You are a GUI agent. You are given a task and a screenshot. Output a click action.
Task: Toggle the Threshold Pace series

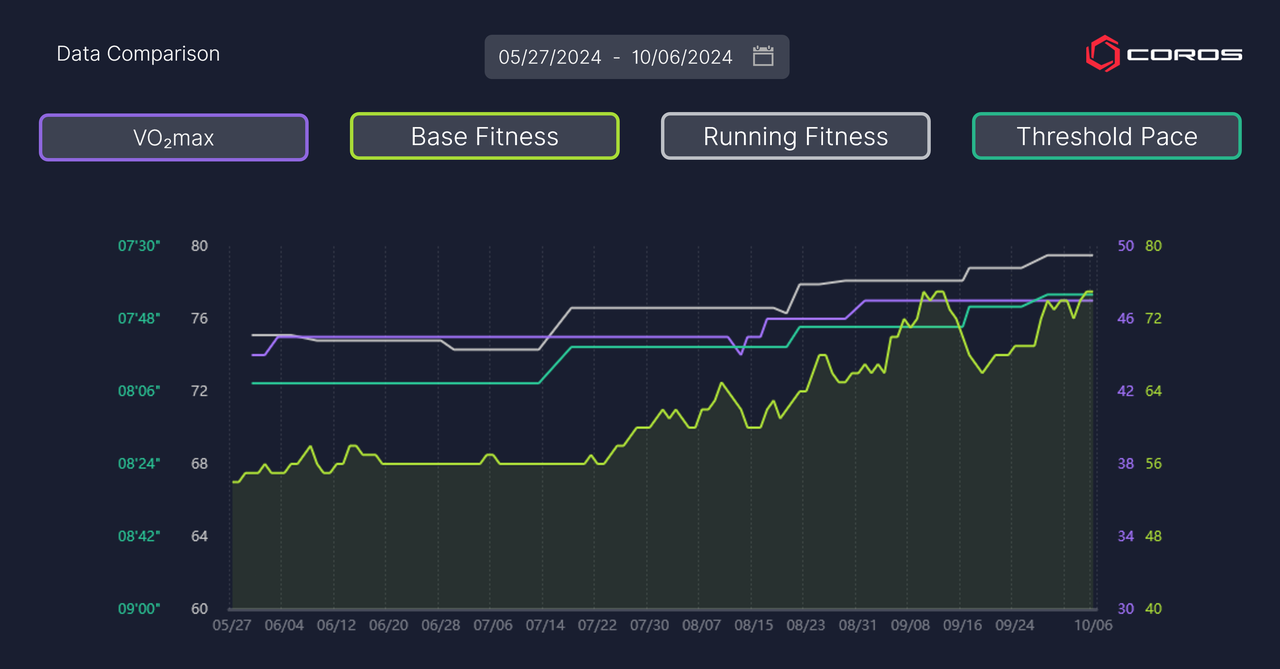(x=1107, y=137)
